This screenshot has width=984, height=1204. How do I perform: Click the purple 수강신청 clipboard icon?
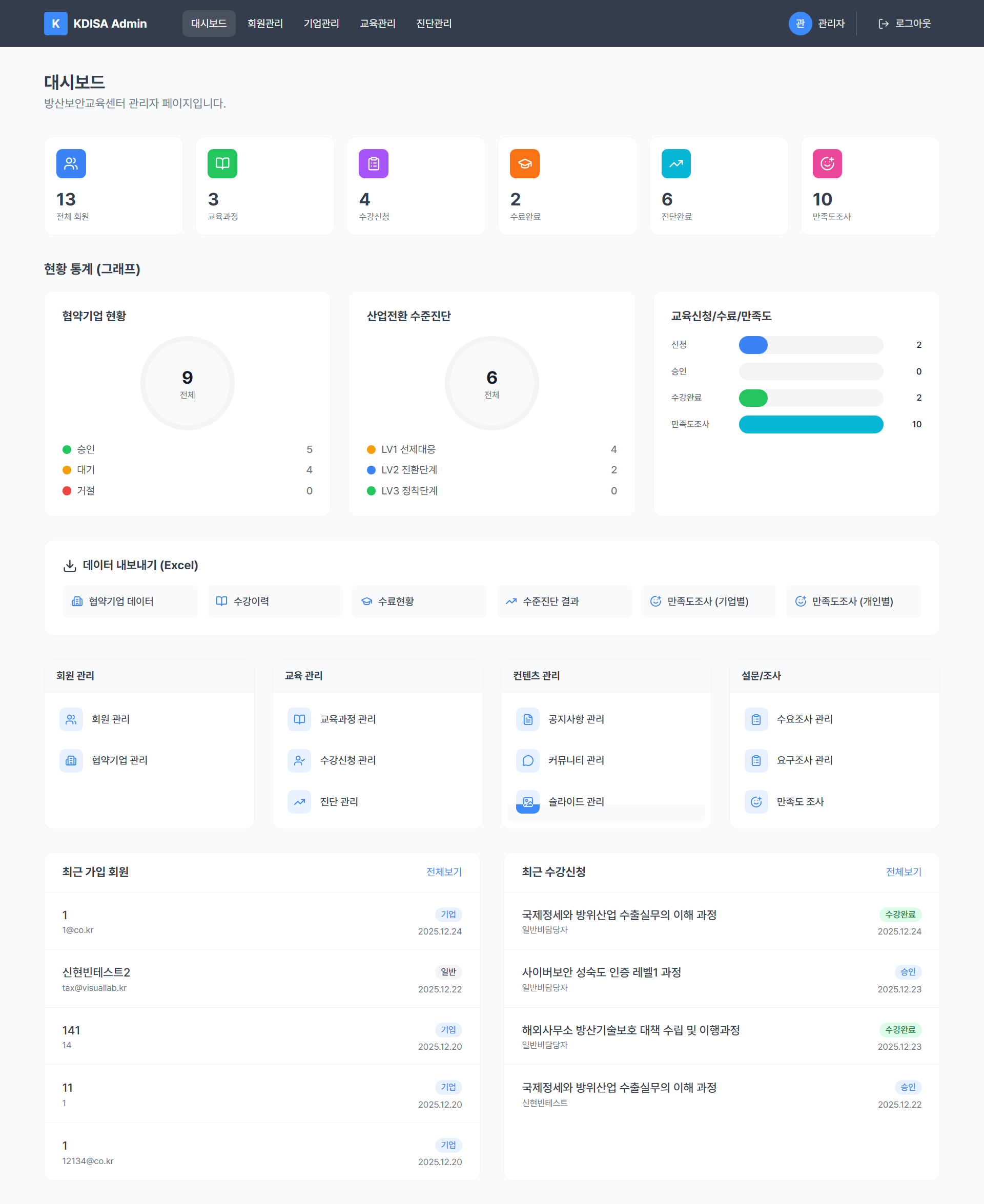point(373,164)
